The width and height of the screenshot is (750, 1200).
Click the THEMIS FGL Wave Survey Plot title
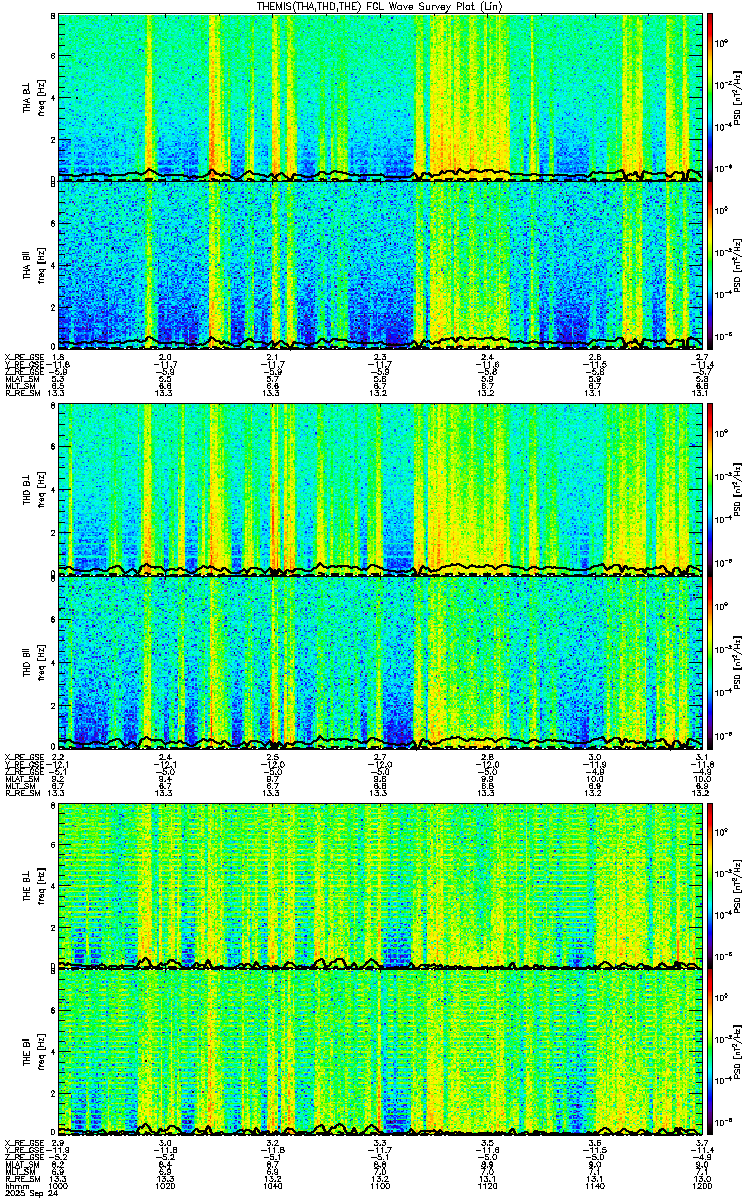click(371, 7)
